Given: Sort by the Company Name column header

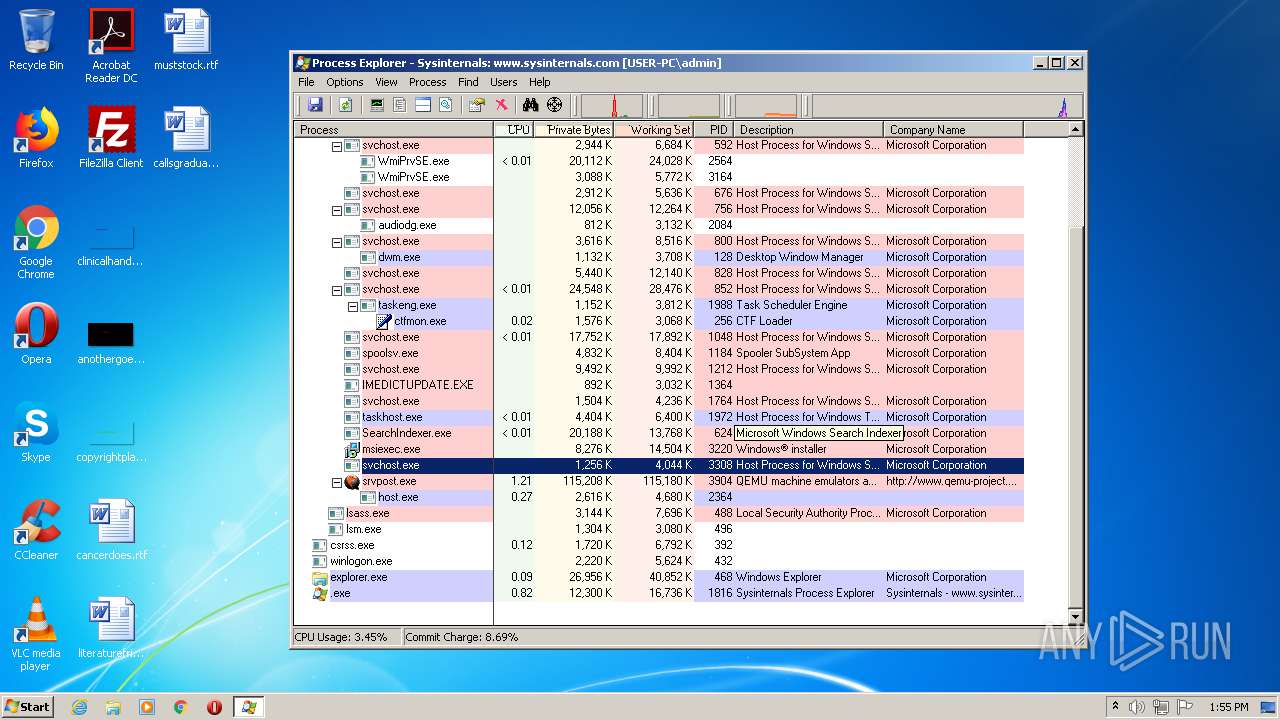Looking at the screenshot, I should [x=954, y=129].
